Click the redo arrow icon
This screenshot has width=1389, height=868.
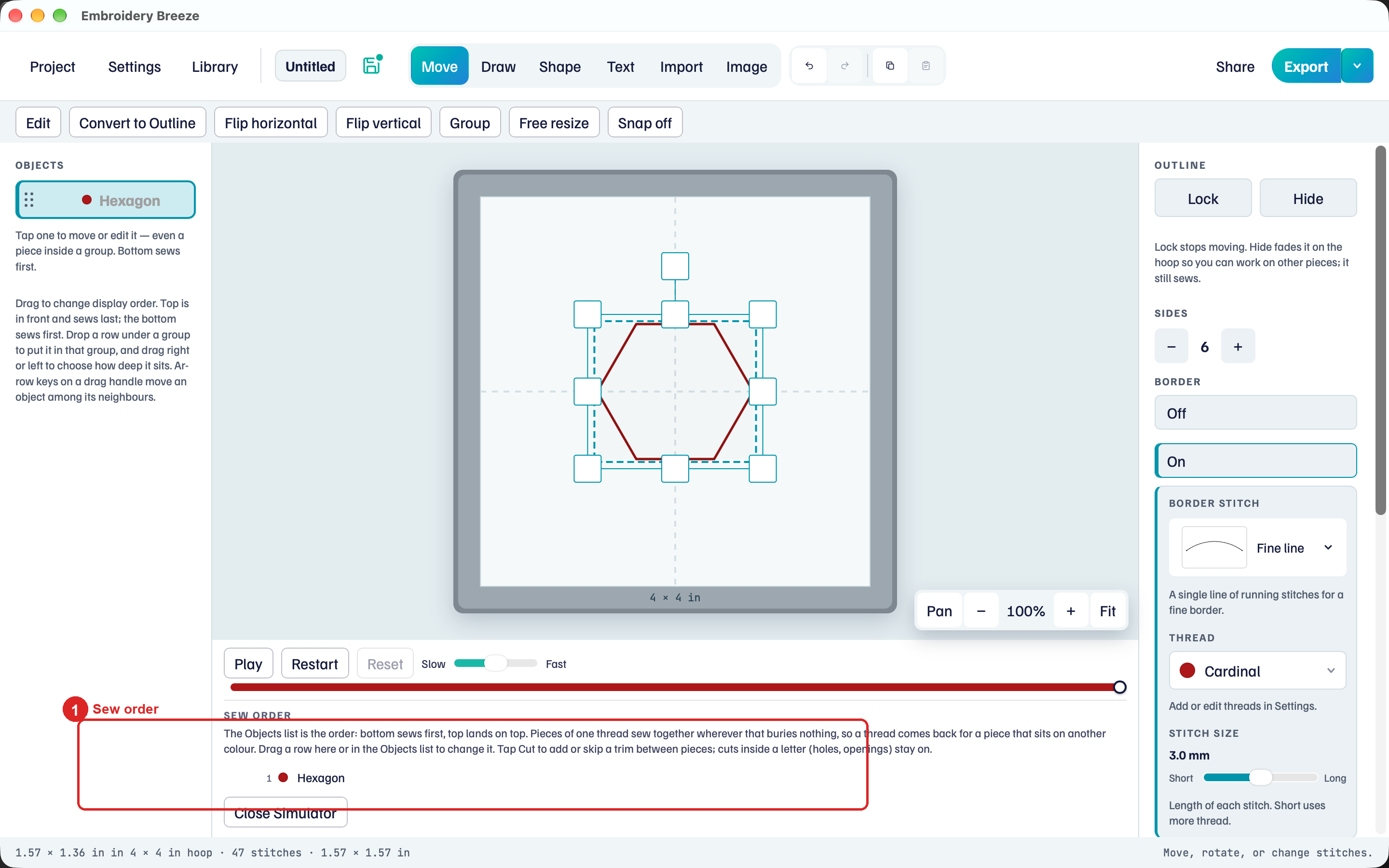point(845,66)
